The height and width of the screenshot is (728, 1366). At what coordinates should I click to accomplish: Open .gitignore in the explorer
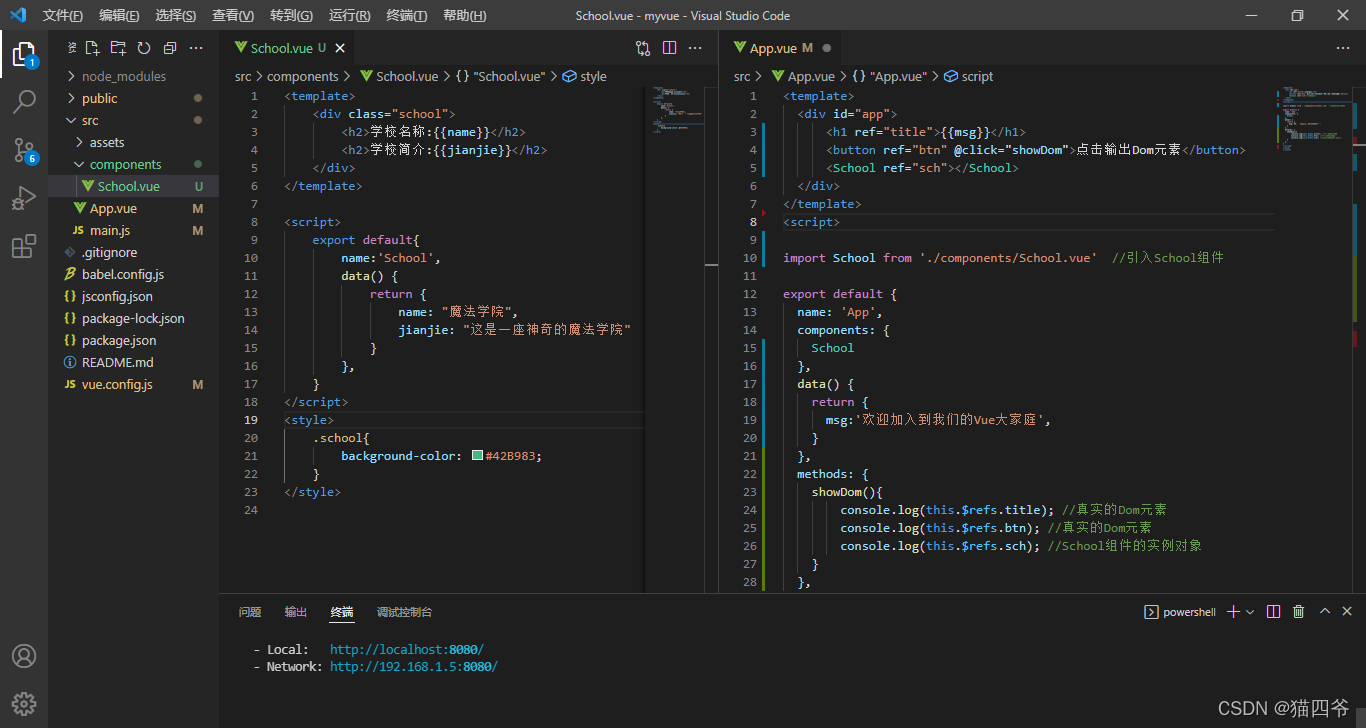click(133, 252)
